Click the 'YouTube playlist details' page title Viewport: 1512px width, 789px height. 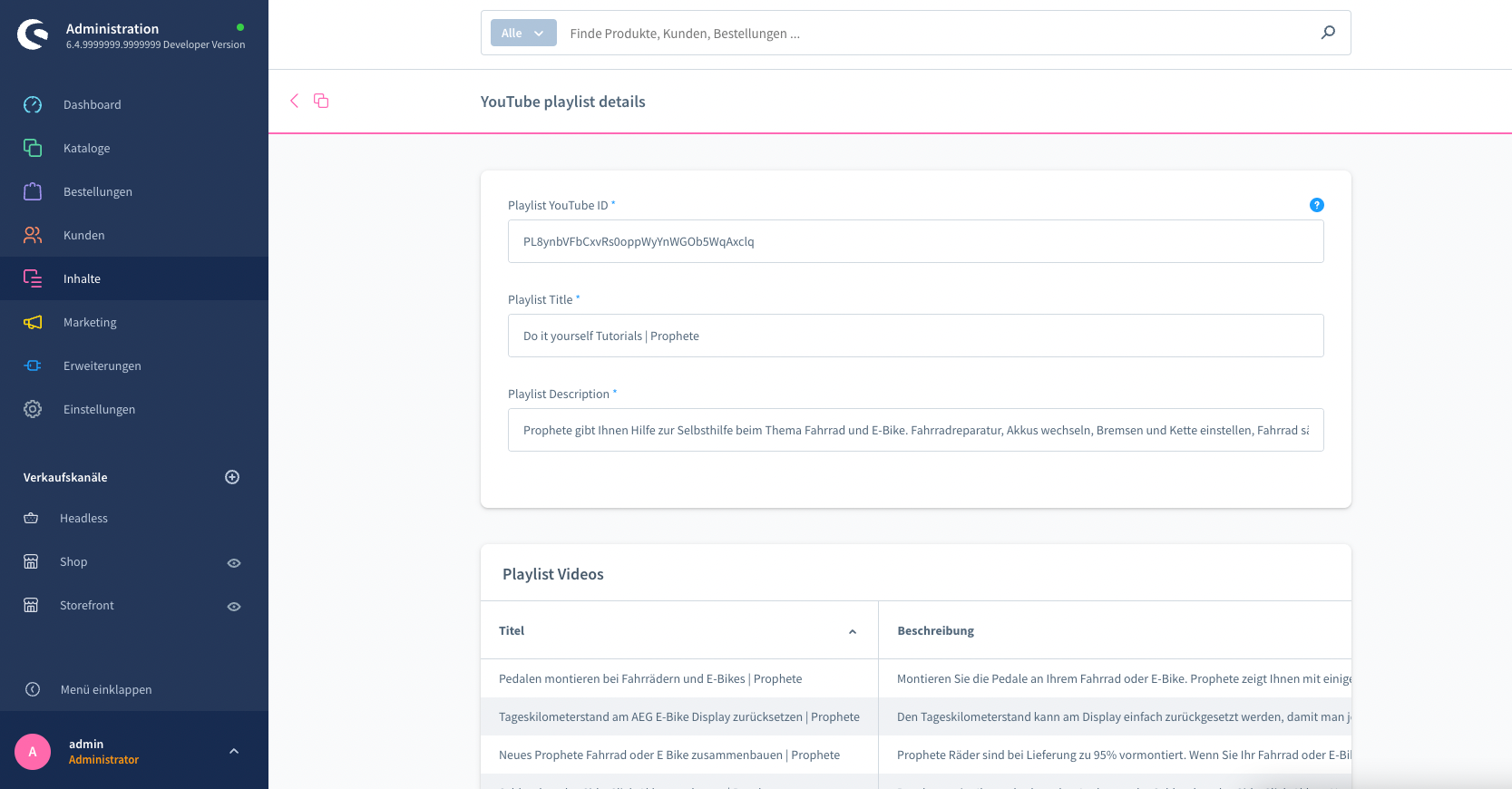click(x=563, y=102)
